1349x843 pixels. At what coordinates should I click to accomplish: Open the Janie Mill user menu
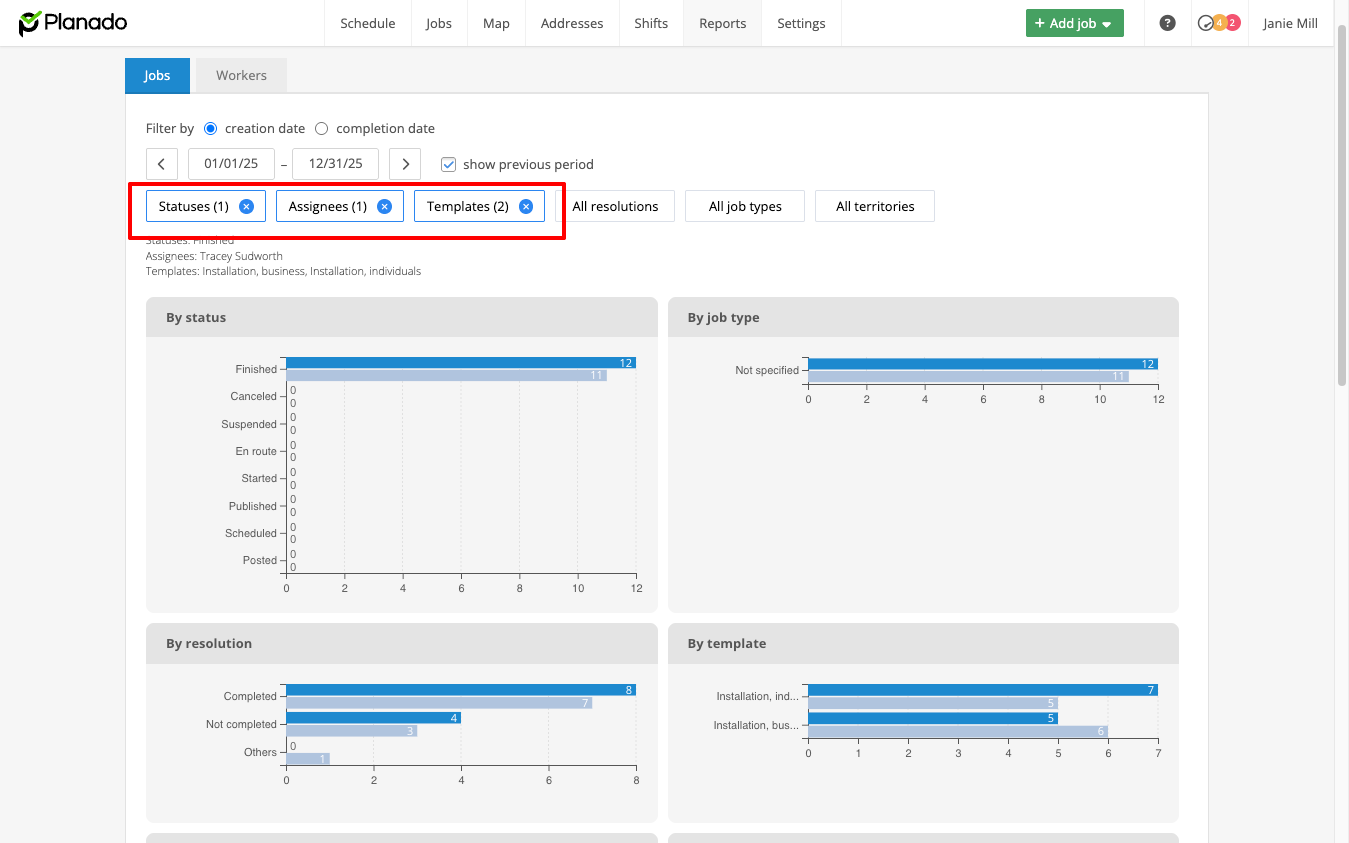click(1290, 23)
